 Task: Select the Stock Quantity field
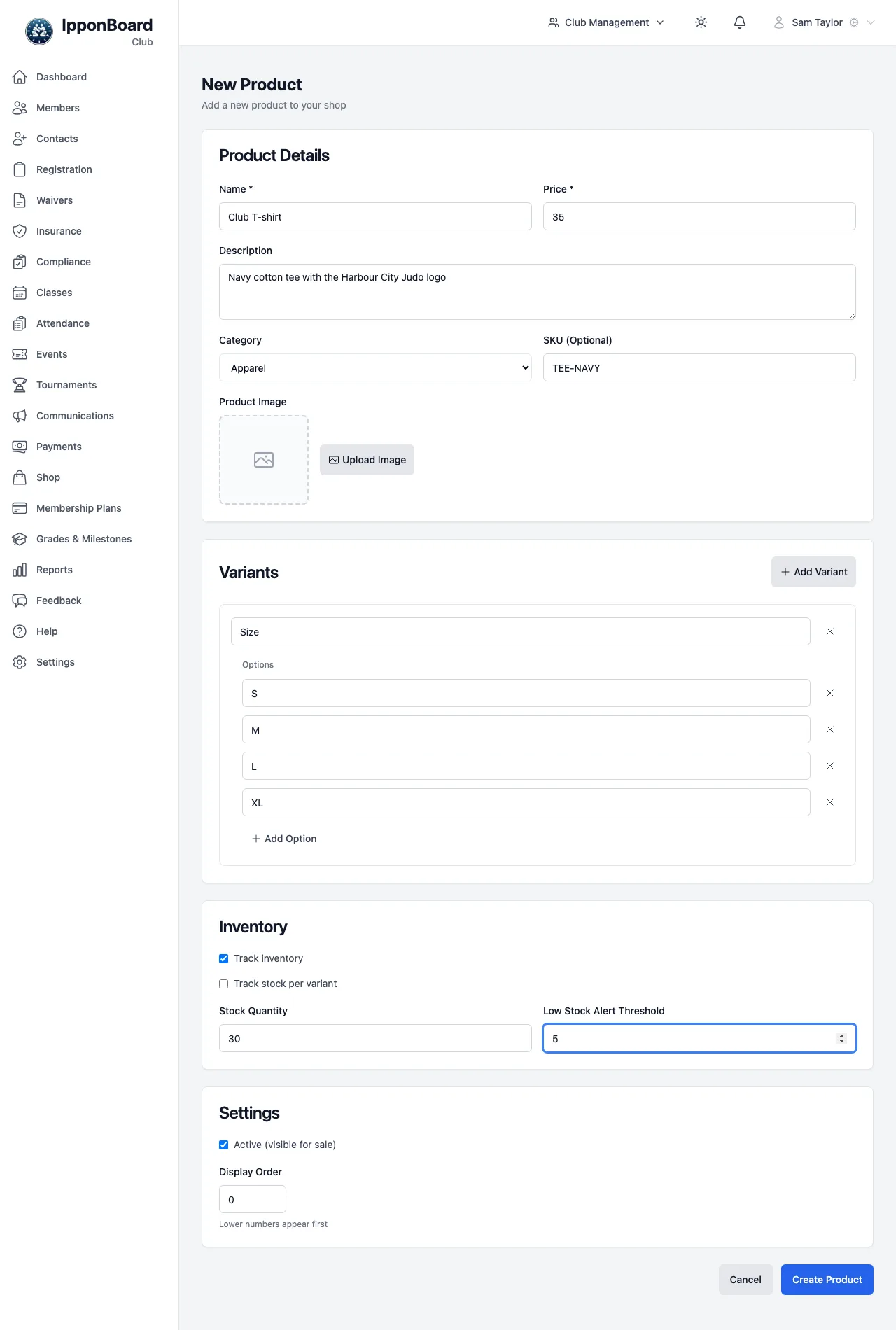(375, 1038)
